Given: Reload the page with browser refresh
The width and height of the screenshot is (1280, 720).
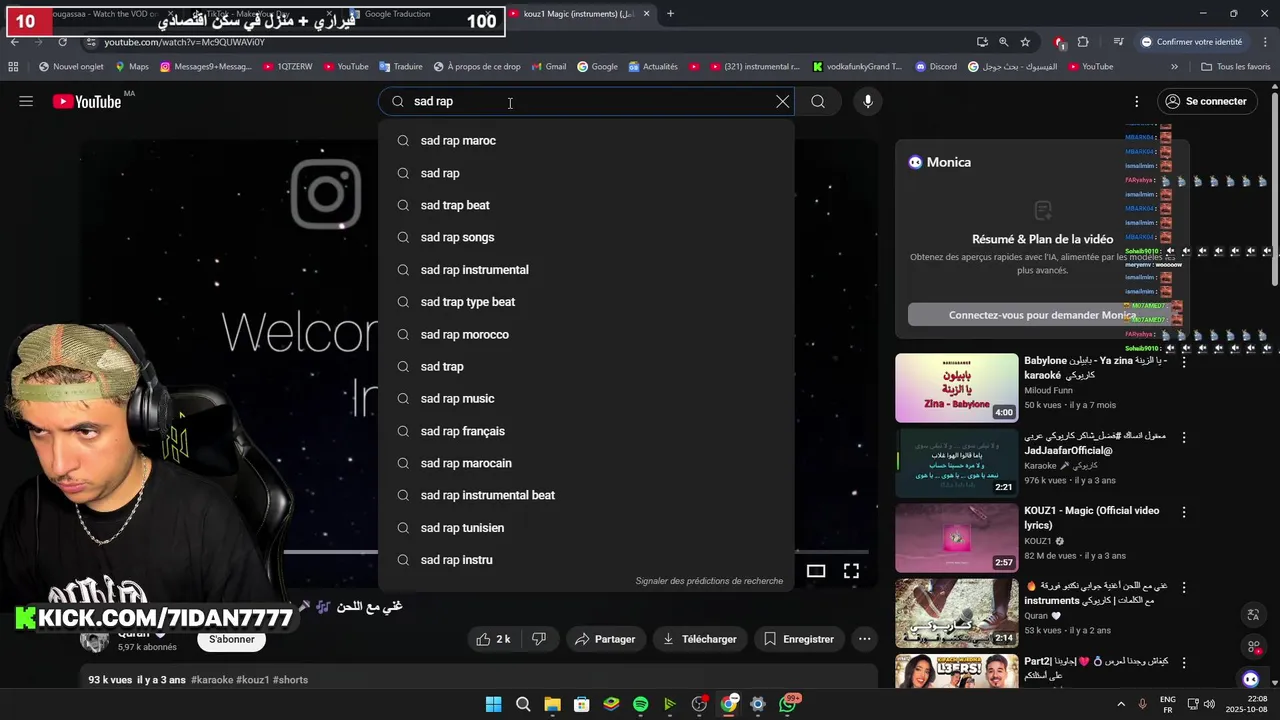Looking at the screenshot, I should (62, 42).
